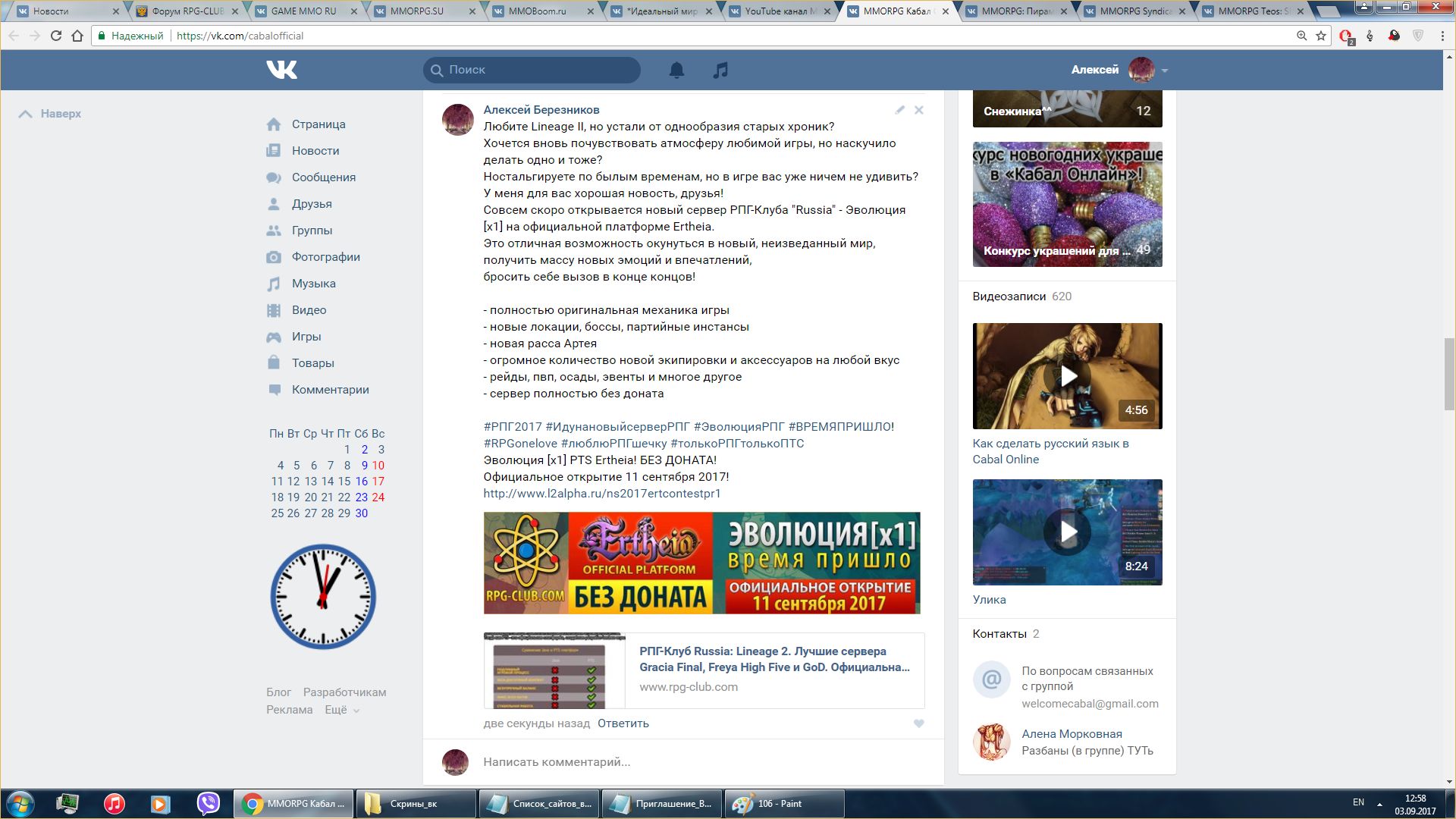Expand the Ещё footer dropdown
The width and height of the screenshot is (1456, 819).
pos(342,710)
